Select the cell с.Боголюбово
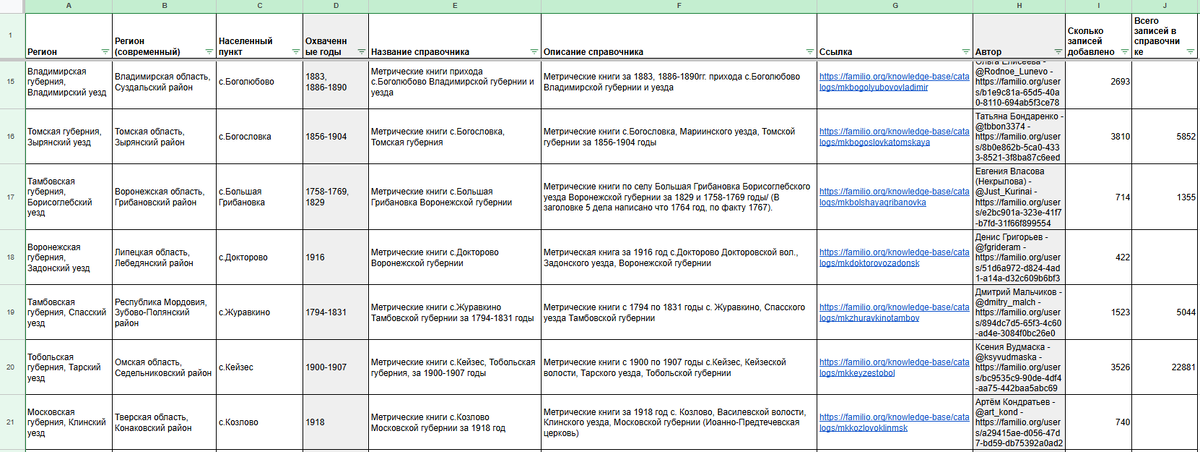Screen dimensions: 1200x452 pos(258,82)
